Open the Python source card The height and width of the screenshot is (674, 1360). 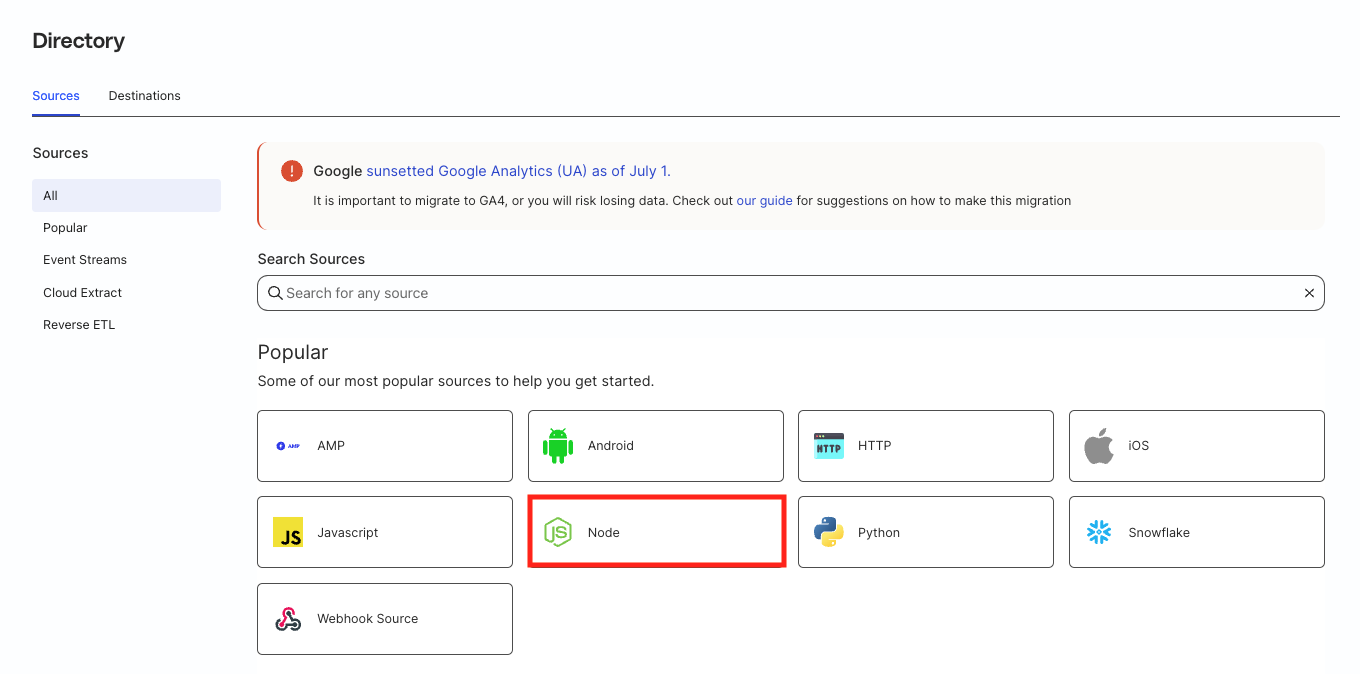click(x=926, y=532)
